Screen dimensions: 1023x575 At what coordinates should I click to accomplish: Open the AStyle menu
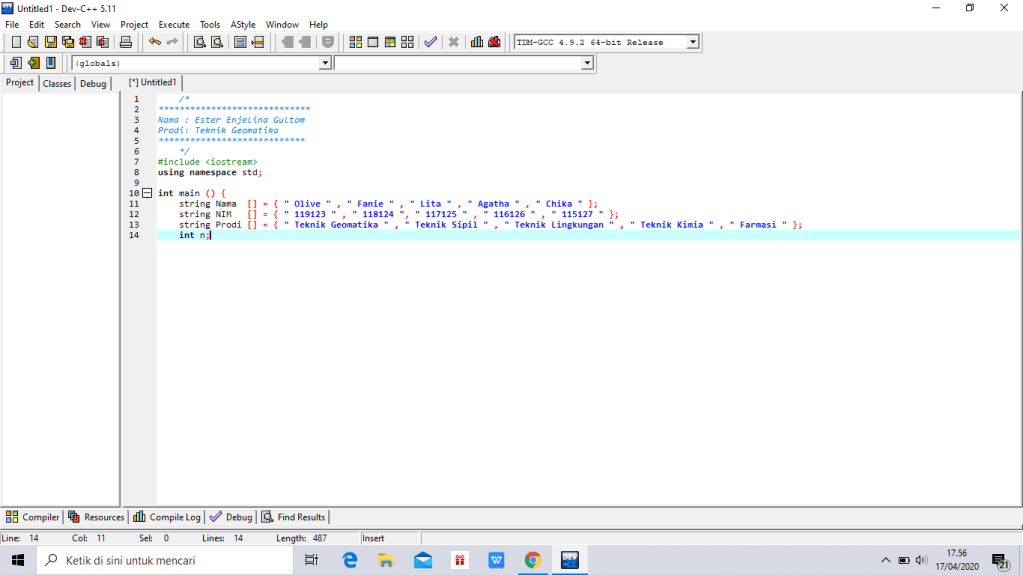tap(243, 24)
